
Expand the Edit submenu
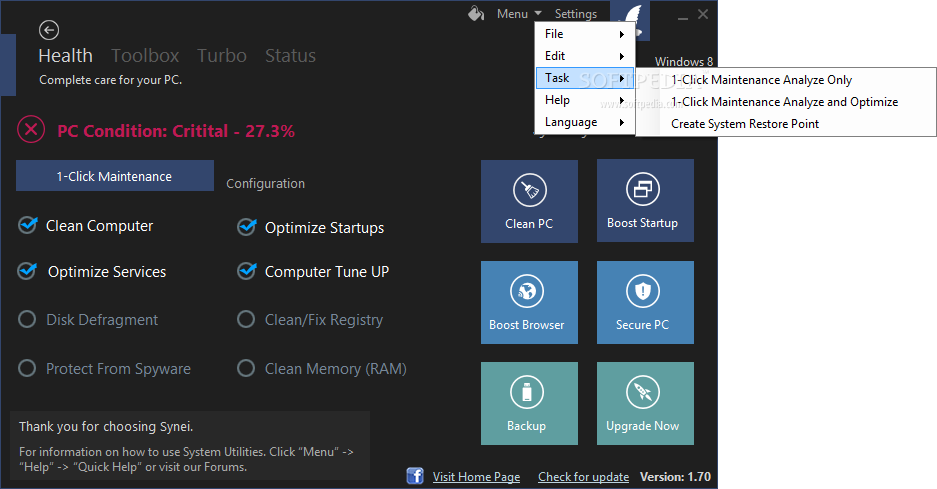click(584, 56)
